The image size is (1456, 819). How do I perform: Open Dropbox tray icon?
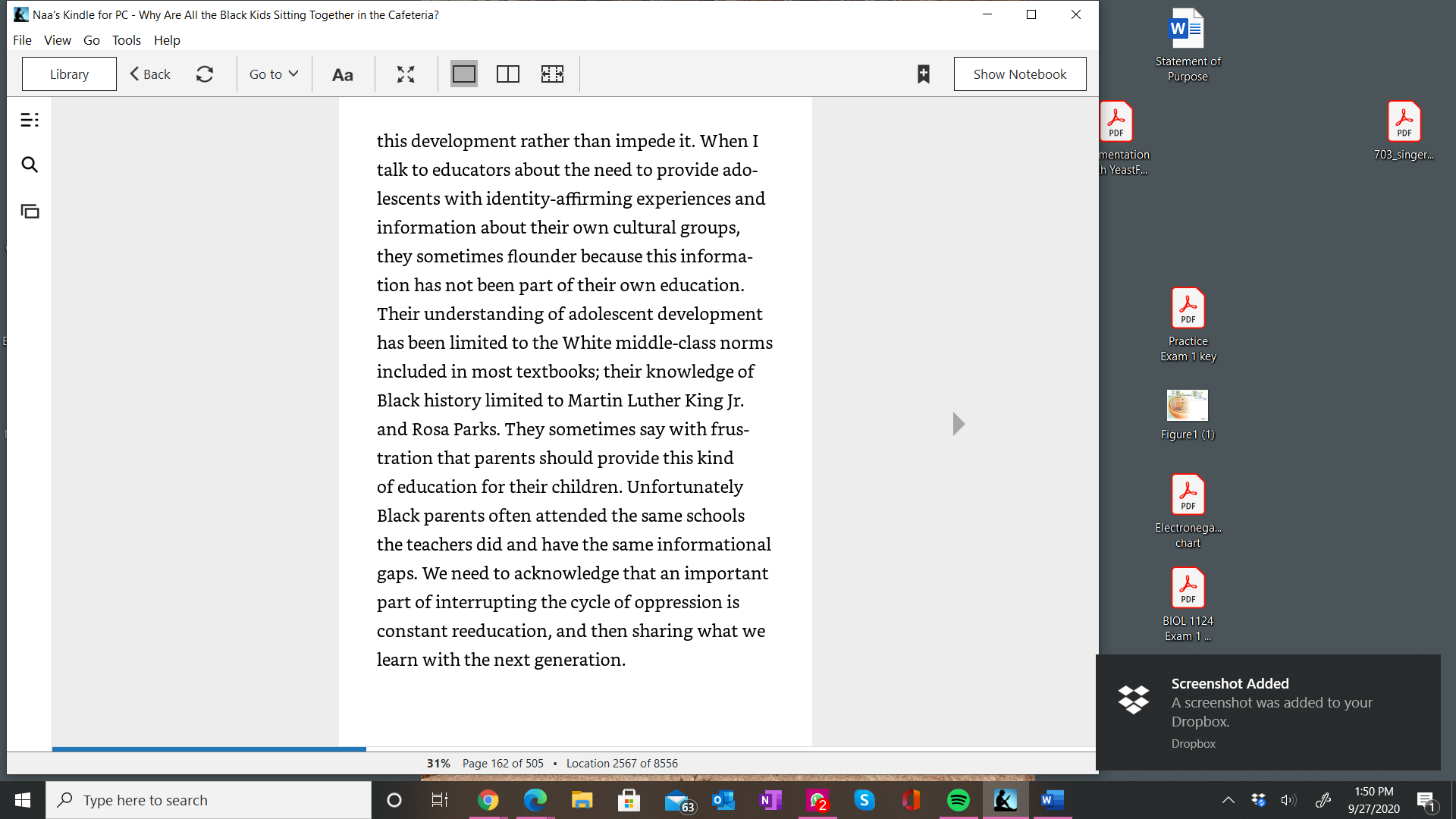pos(1259,800)
